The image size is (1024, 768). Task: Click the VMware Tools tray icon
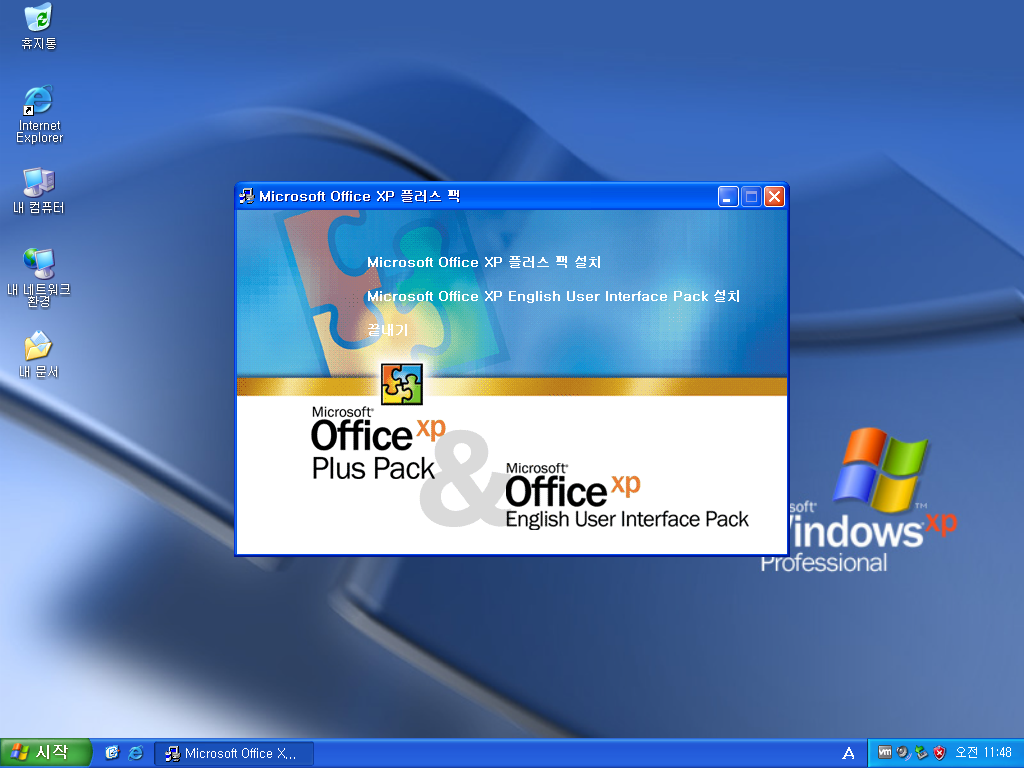tap(885, 753)
